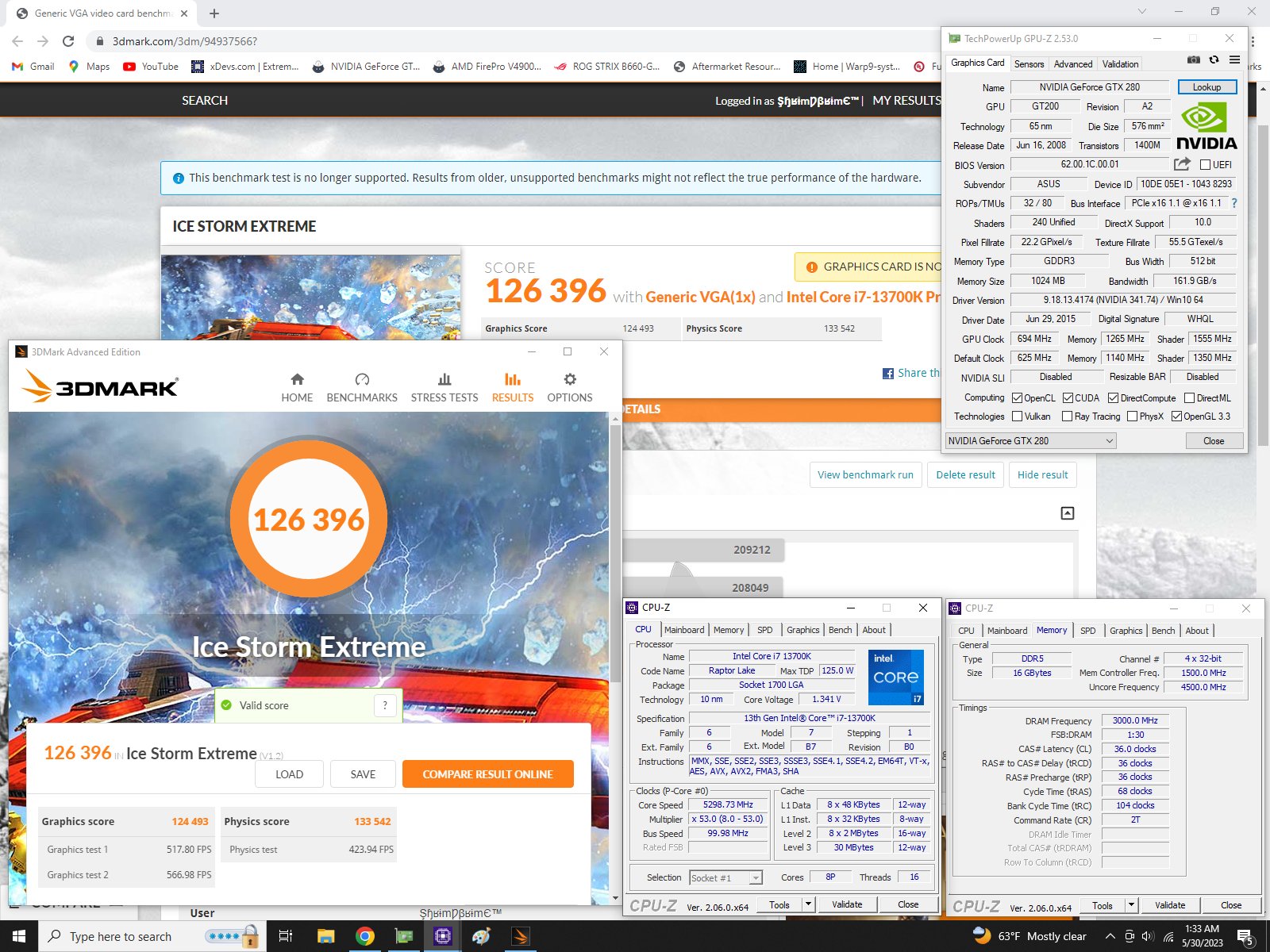Open the 3DMark taskbar icon
Image resolution: width=1270 pixels, height=952 pixels.
click(521, 936)
